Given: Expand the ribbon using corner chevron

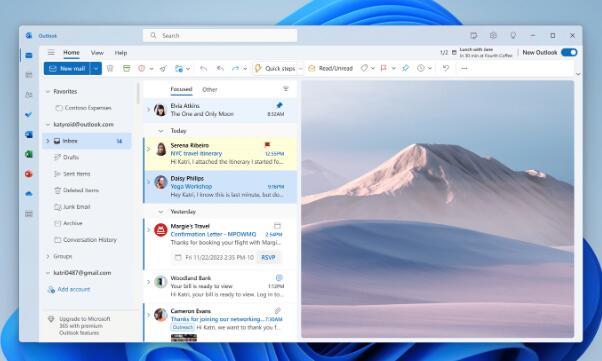Looking at the screenshot, I should 578,74.
